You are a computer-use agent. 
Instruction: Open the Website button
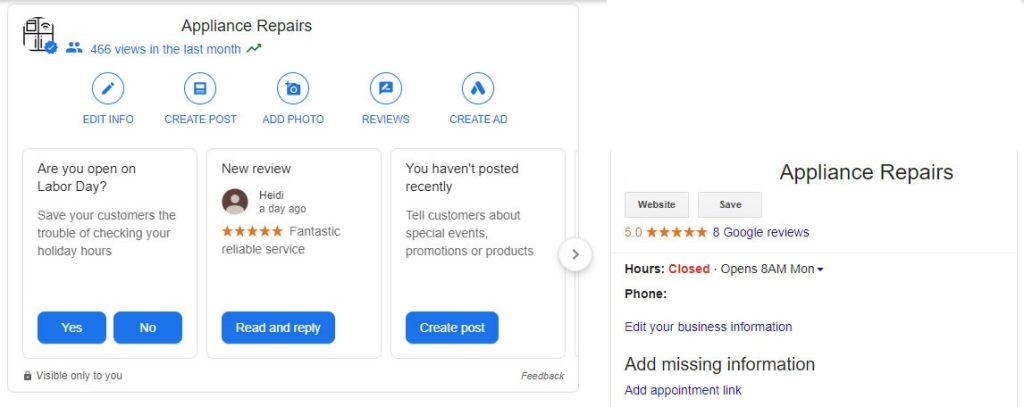[x=657, y=205]
